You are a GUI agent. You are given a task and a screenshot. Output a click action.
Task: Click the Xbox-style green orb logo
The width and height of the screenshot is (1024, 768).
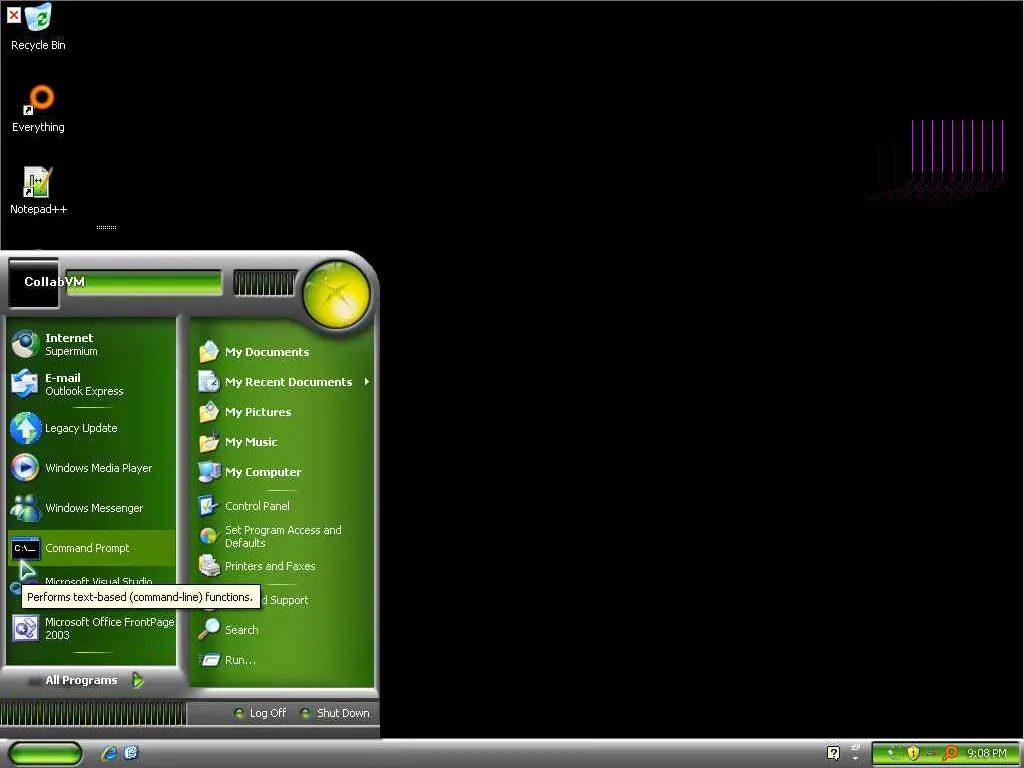336,293
